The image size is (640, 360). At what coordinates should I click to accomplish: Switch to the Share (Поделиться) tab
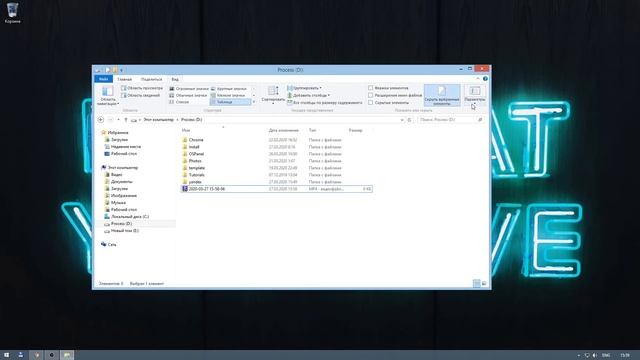click(x=151, y=79)
